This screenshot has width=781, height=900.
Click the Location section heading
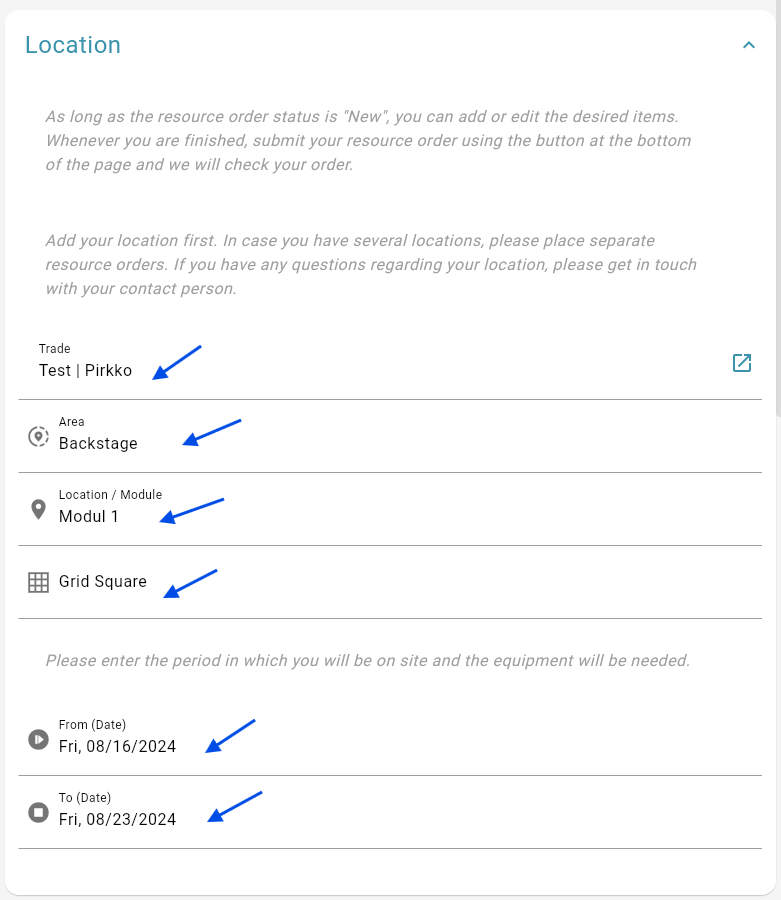73,45
